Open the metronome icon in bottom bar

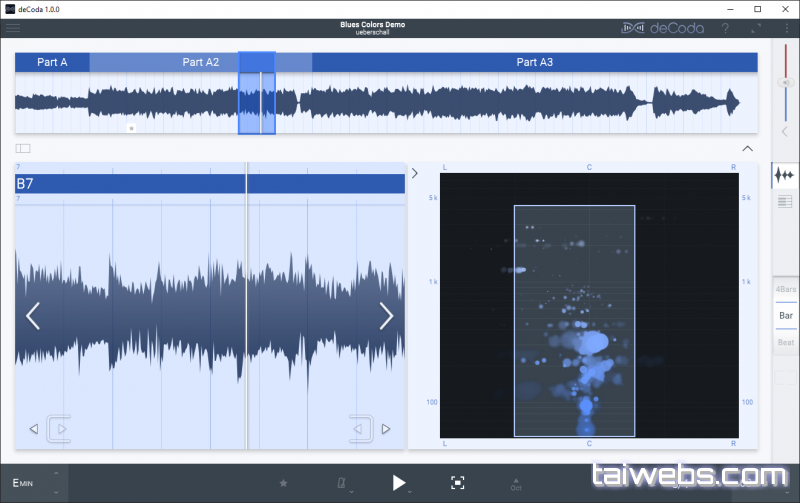[x=343, y=483]
